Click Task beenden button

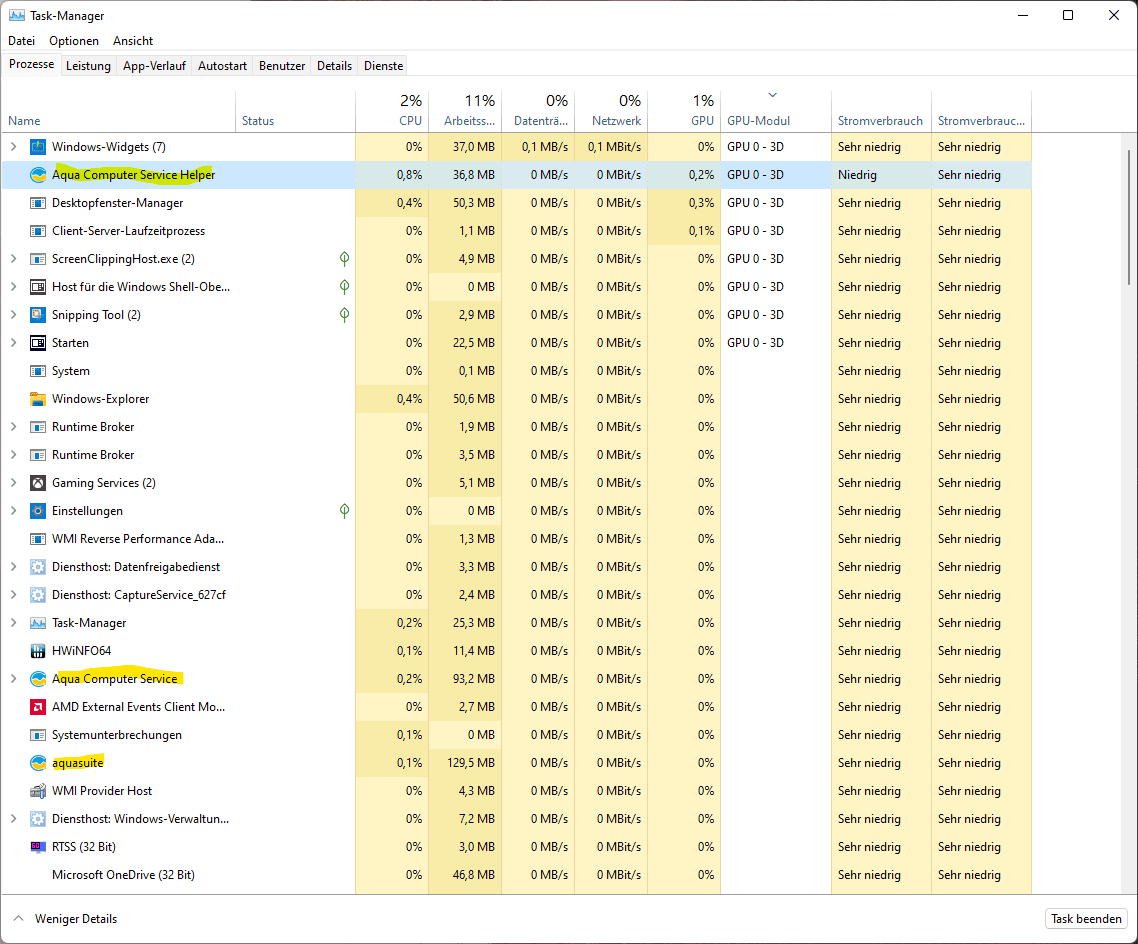click(x=1086, y=919)
